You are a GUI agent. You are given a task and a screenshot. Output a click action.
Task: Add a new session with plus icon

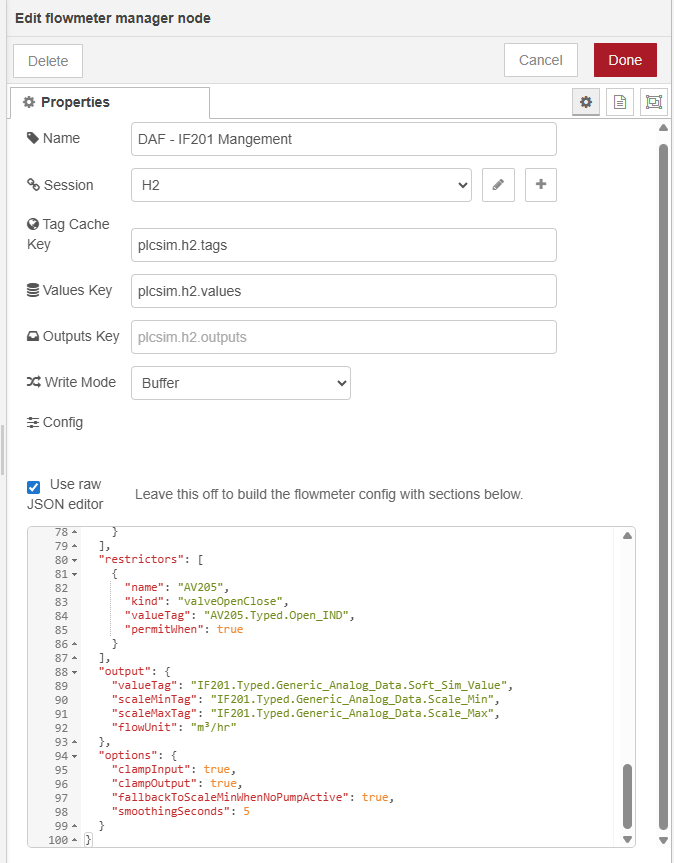pyautogui.click(x=541, y=185)
